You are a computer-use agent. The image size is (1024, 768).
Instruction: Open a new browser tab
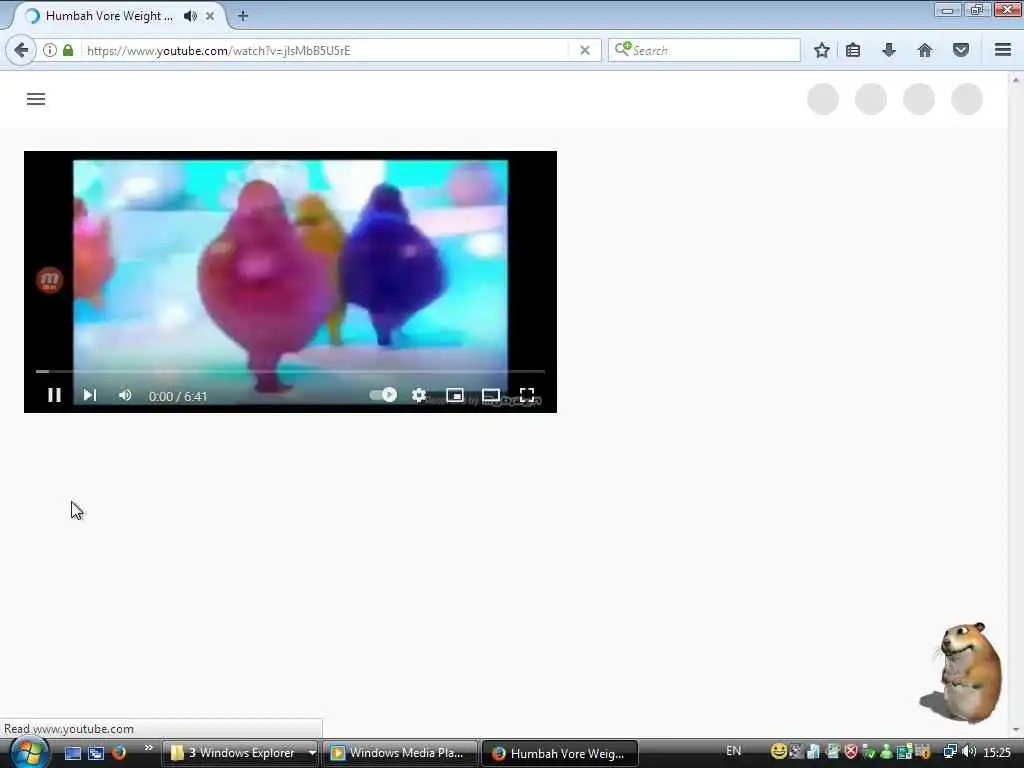(x=243, y=16)
